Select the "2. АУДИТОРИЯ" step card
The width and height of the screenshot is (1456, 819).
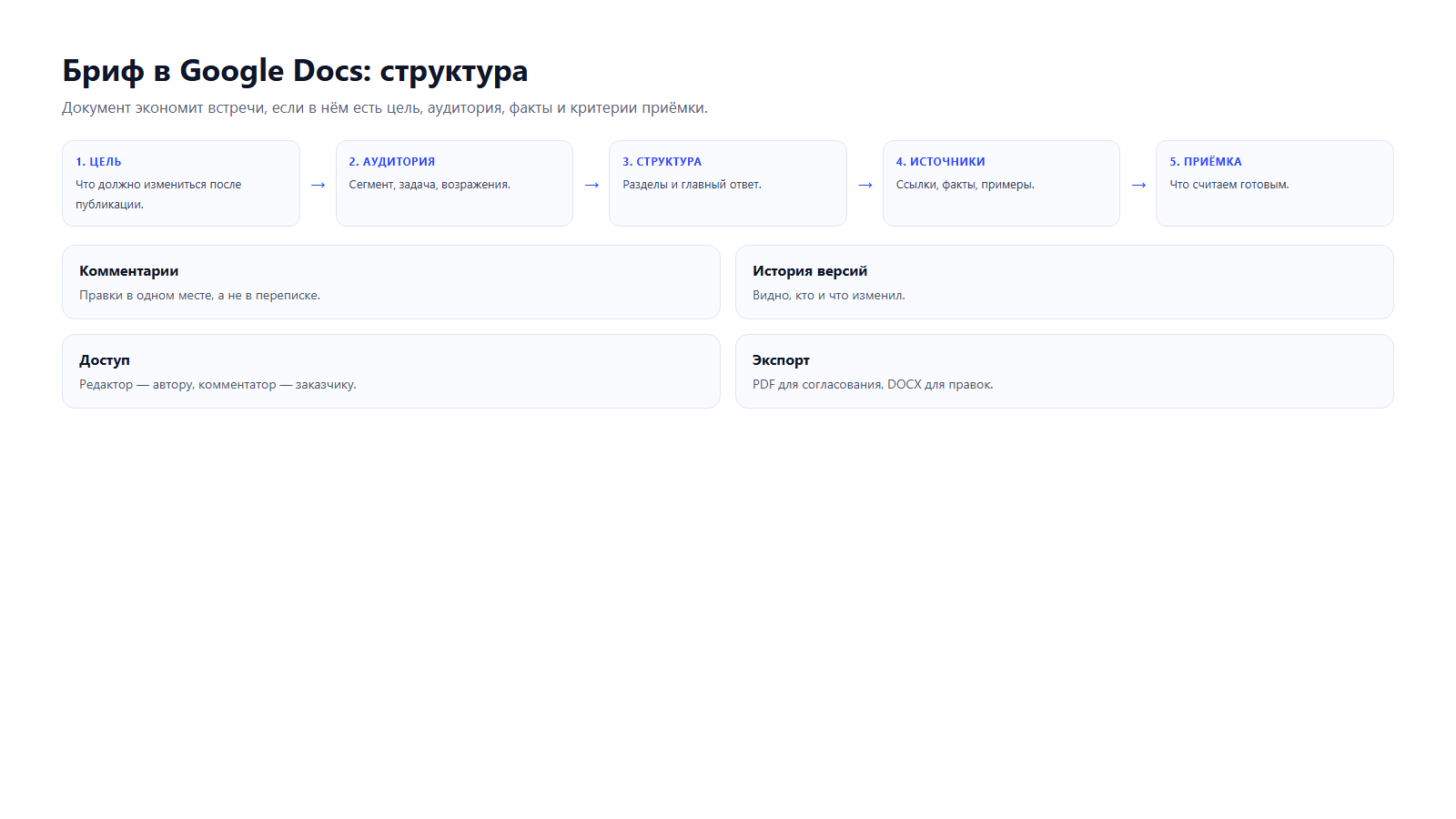tap(454, 183)
